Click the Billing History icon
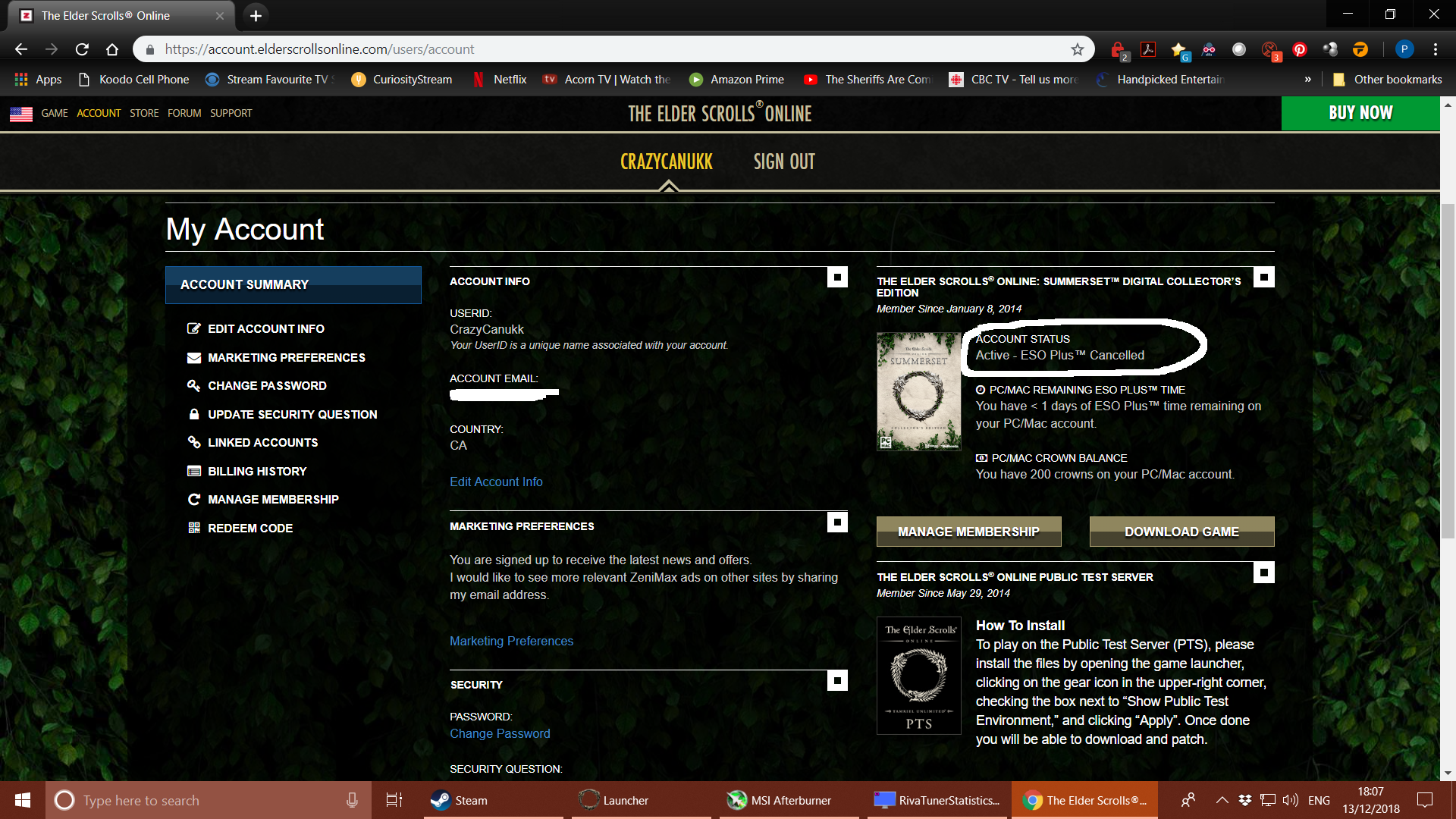Screen dimensions: 1456x819 194,471
